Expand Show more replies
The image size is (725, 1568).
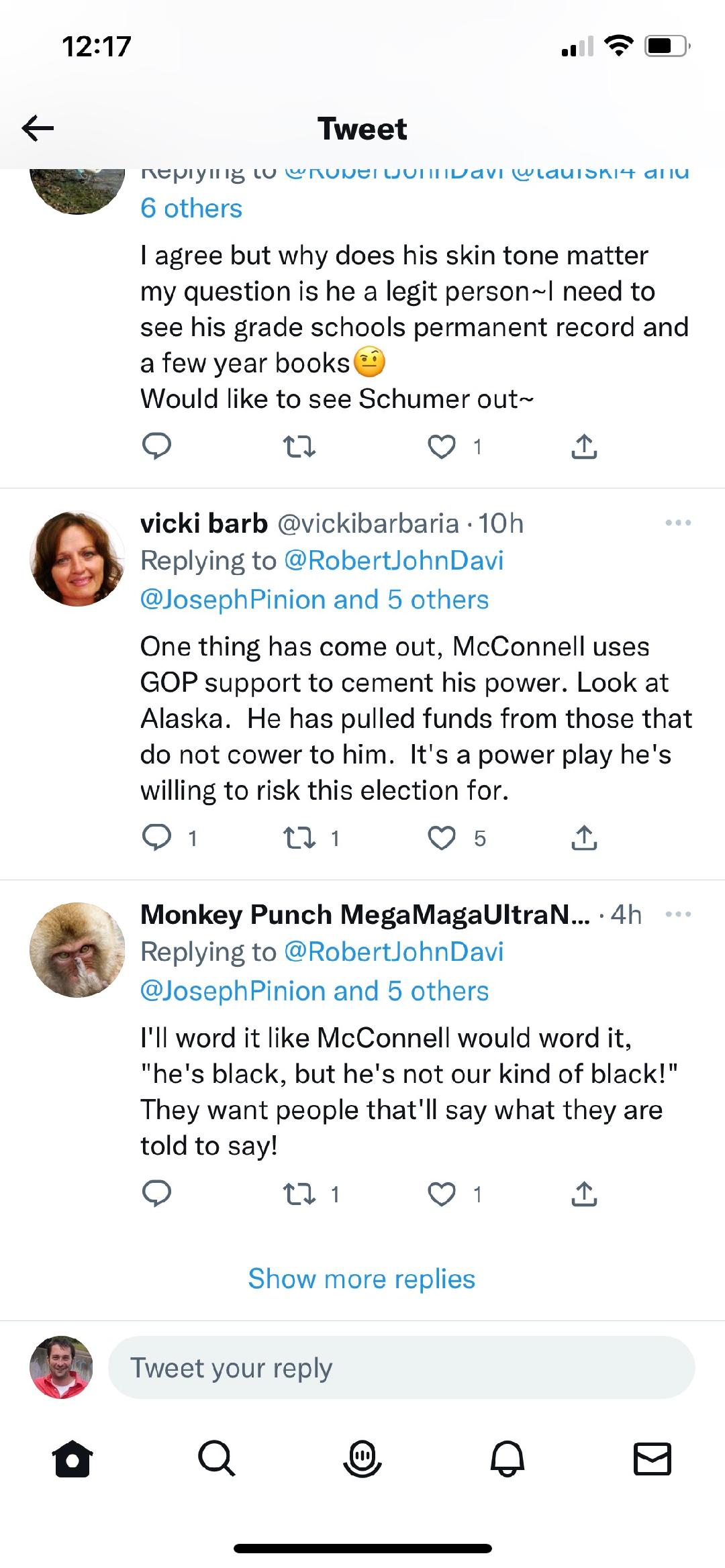(x=362, y=1279)
